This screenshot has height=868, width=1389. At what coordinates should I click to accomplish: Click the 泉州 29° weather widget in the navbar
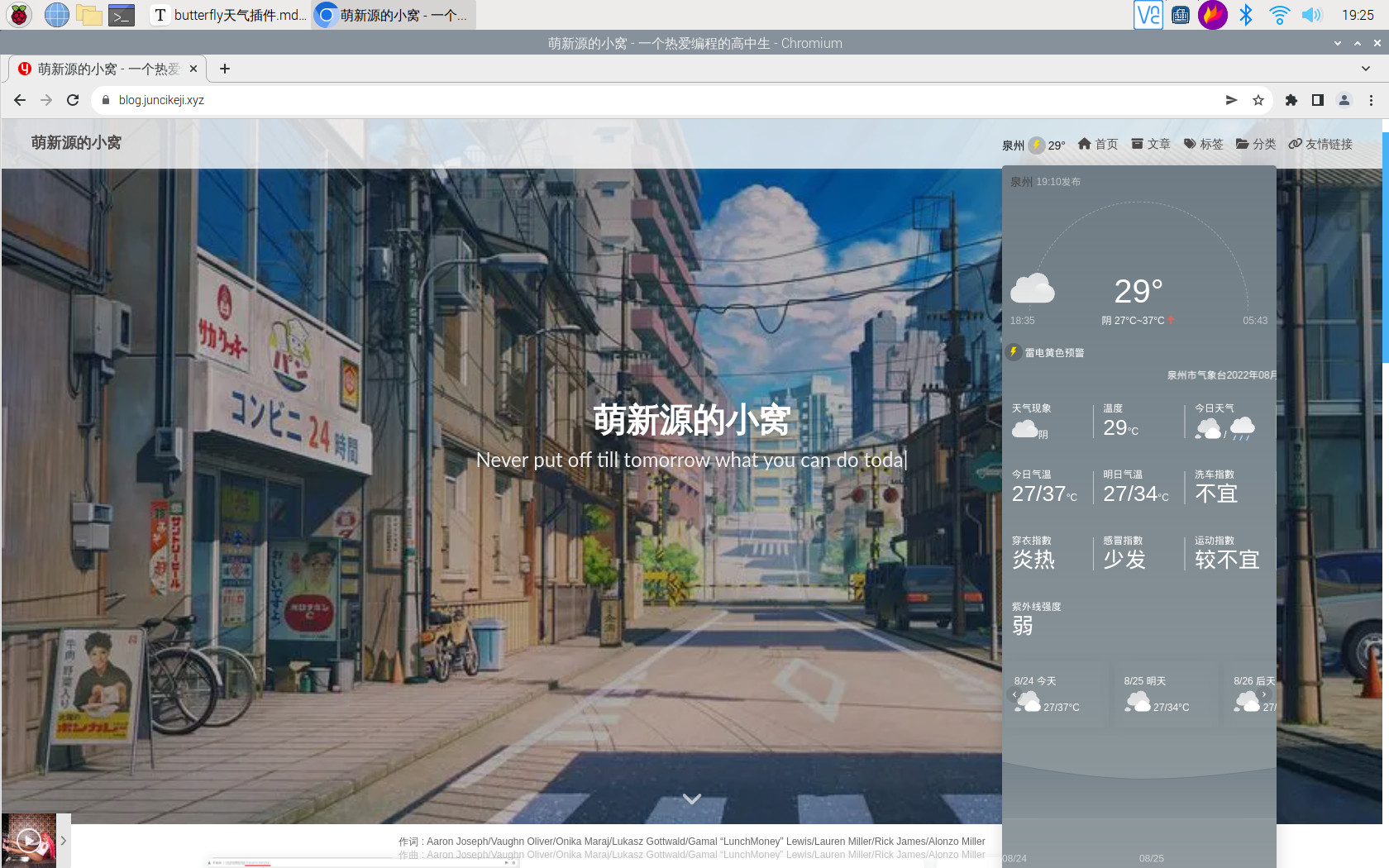(x=1033, y=145)
